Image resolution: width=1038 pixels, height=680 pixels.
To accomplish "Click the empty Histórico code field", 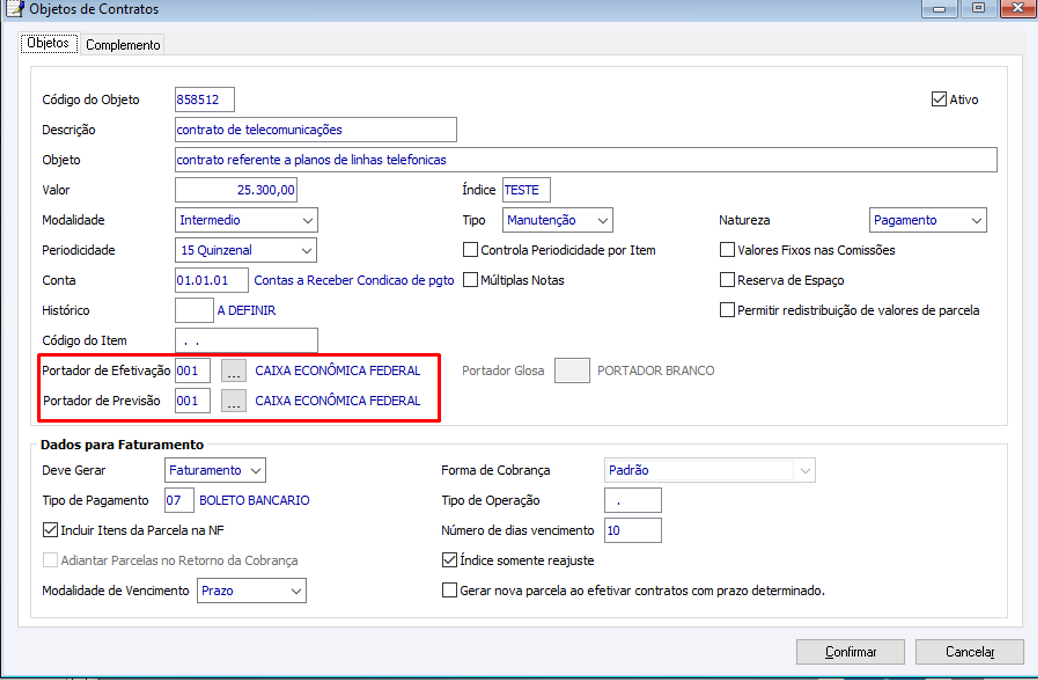I will click(194, 310).
